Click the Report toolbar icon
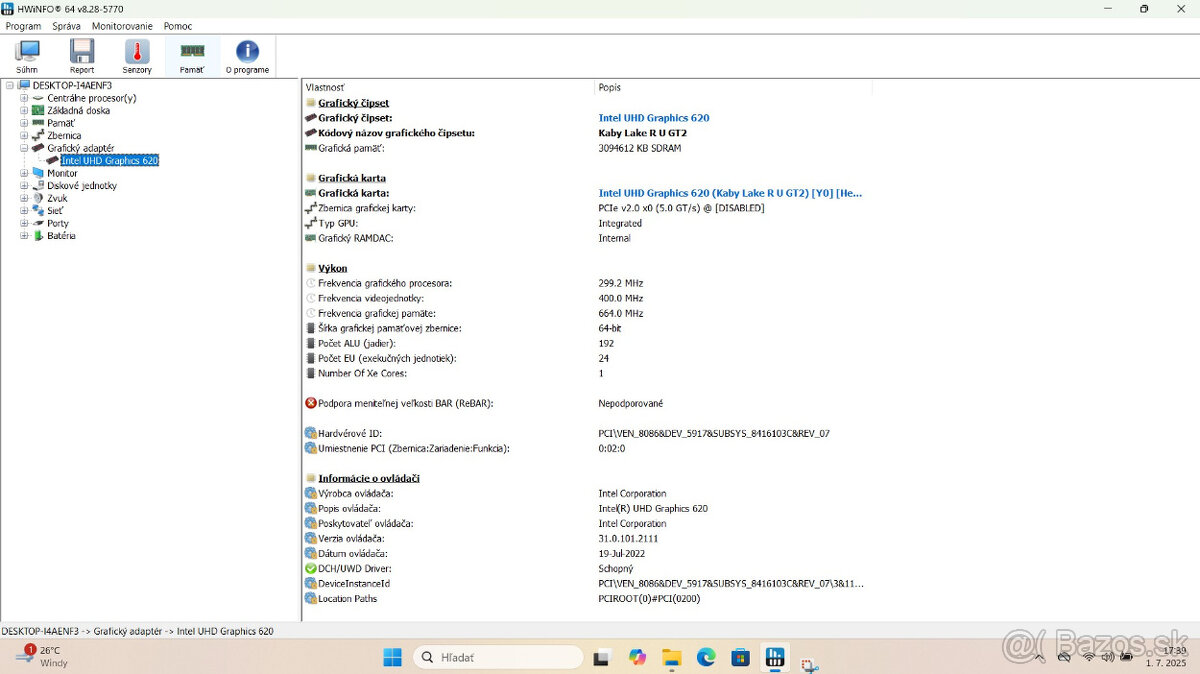 click(82, 55)
